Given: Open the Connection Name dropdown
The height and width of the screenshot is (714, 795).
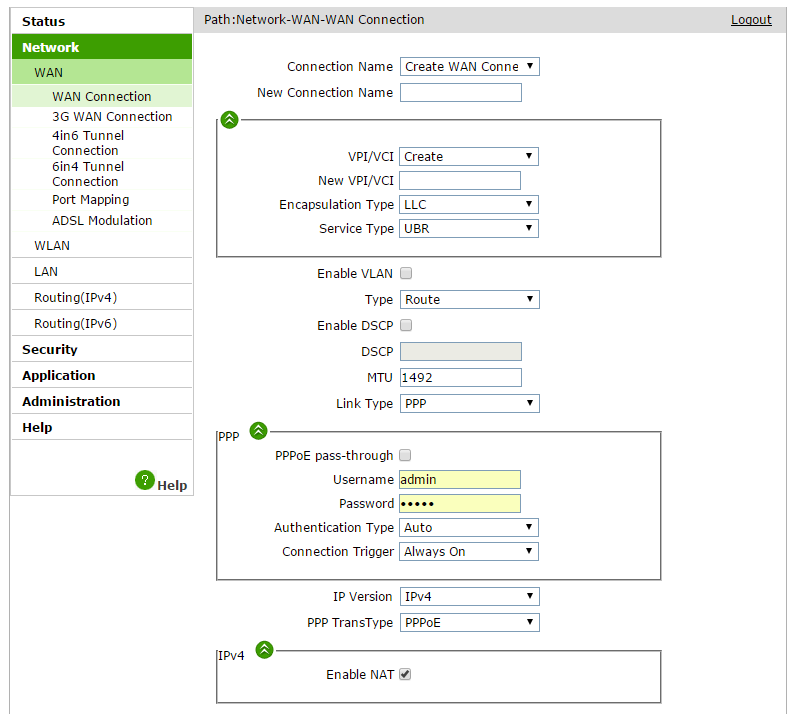Looking at the screenshot, I should 469,67.
